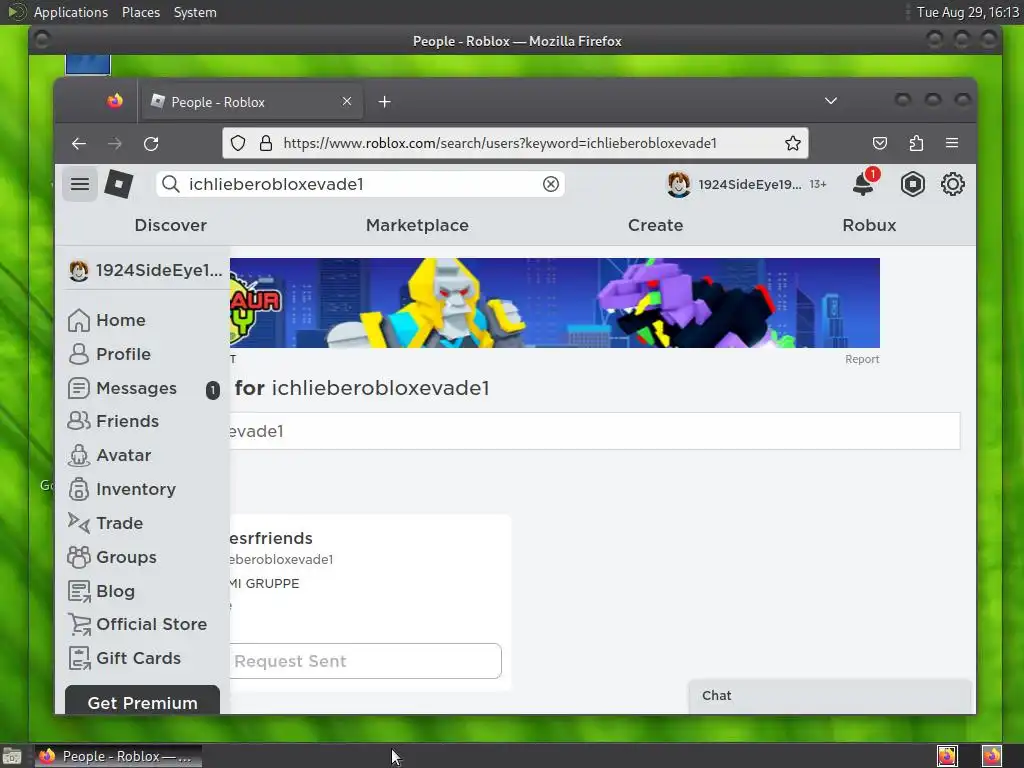Viewport: 1024px width, 768px height.
Task: Click the show desktop icon in taskbar
Action: click(12, 756)
